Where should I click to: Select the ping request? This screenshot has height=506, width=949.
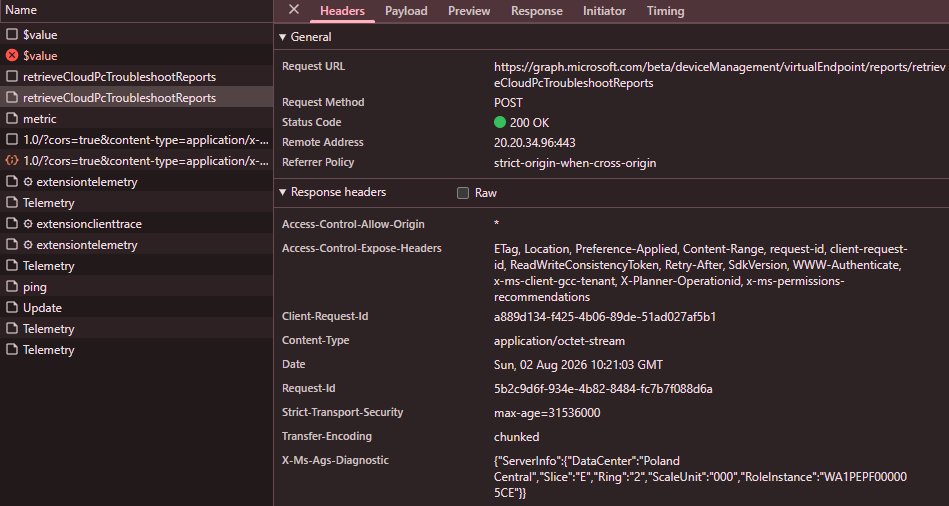137,287
